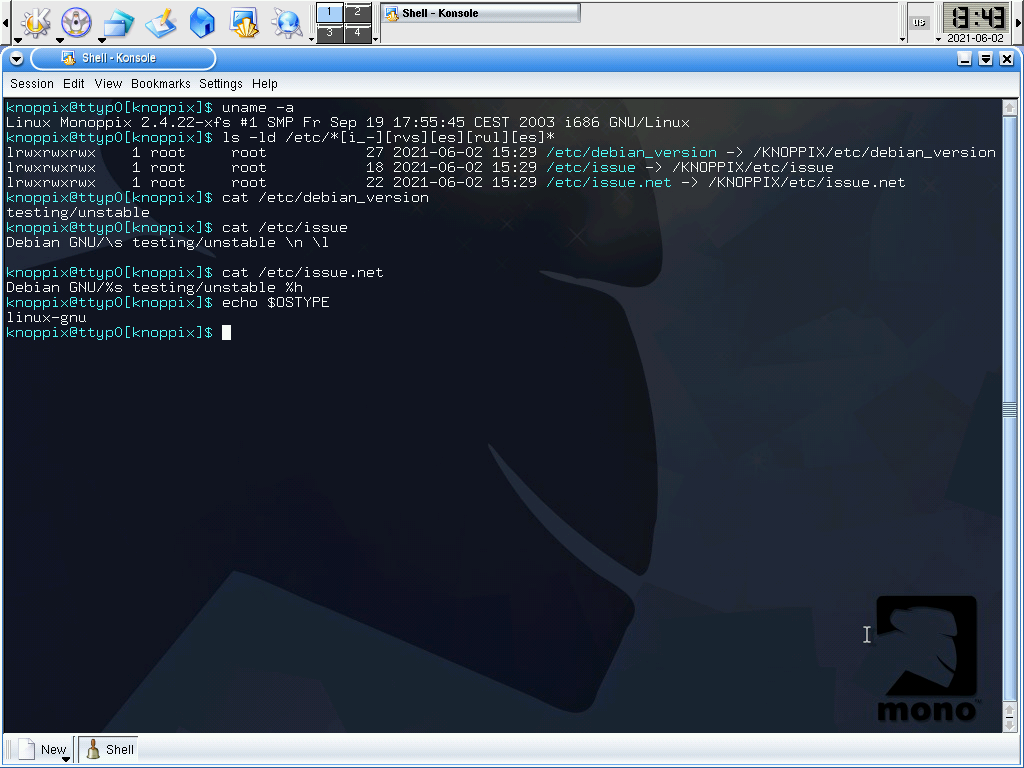Open the window list panel icon
1024x768 pixels.
pos(119,22)
